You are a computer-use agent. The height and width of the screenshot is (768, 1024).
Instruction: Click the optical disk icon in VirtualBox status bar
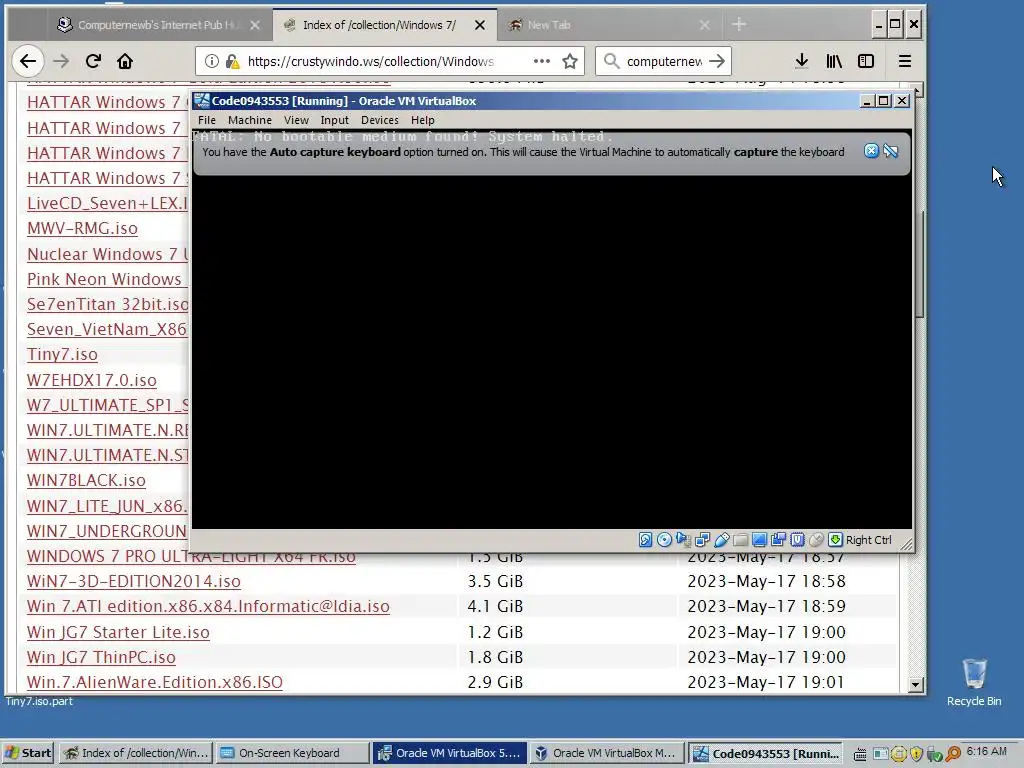pyautogui.click(x=664, y=539)
